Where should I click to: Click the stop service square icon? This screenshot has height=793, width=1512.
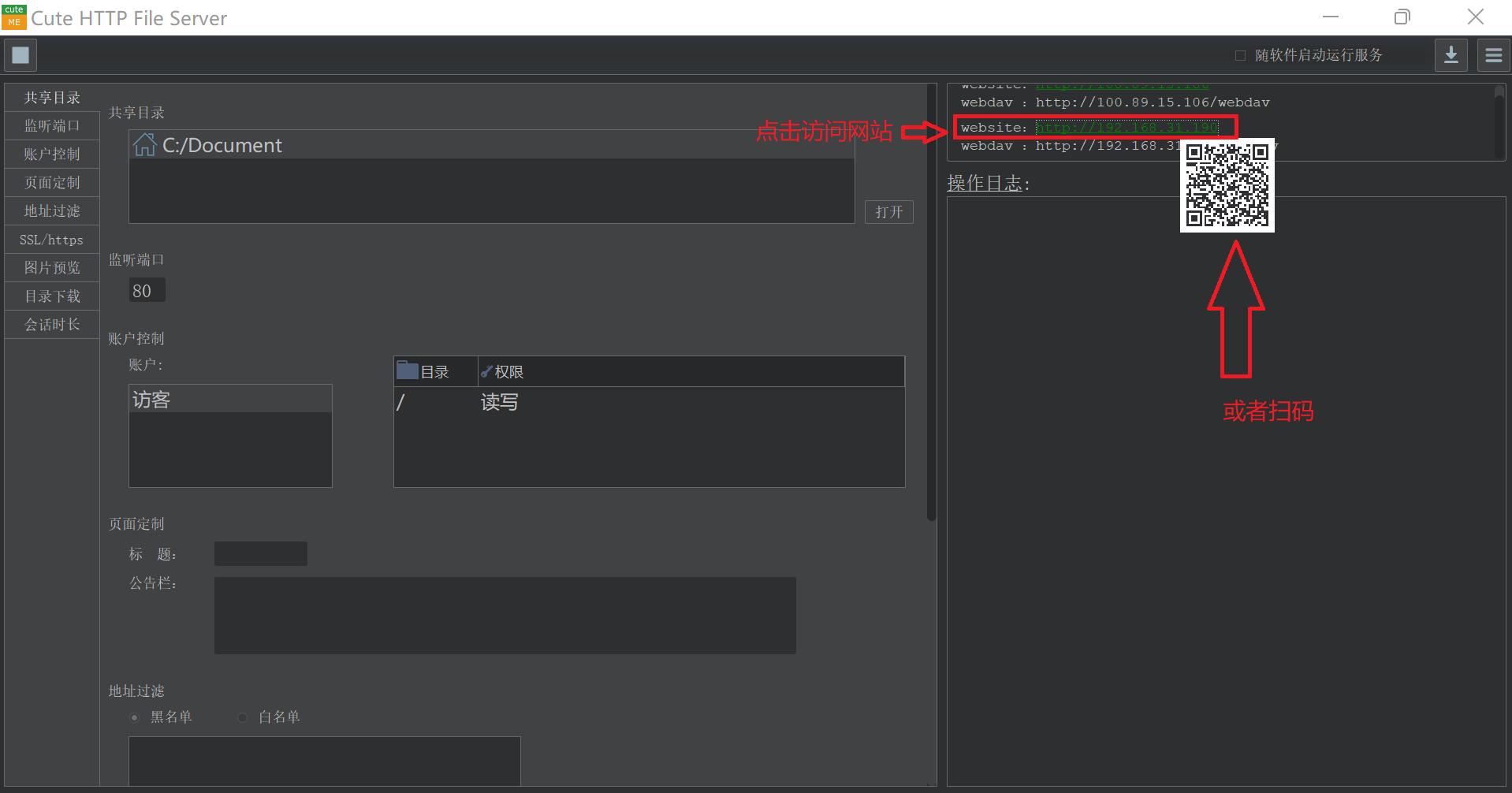point(20,55)
